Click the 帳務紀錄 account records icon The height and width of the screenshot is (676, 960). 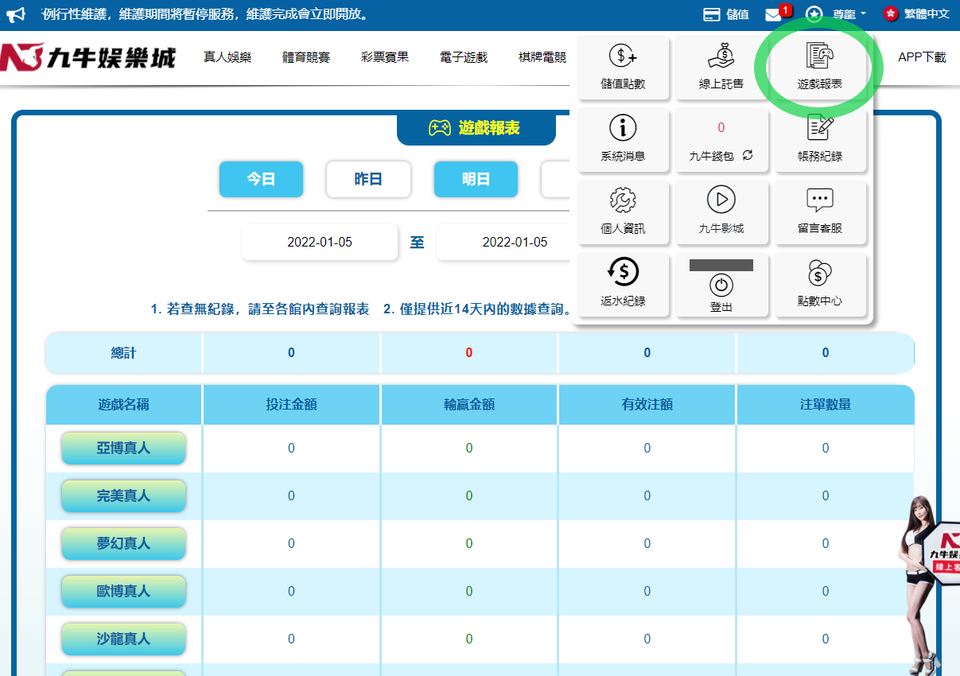pyautogui.click(x=820, y=140)
